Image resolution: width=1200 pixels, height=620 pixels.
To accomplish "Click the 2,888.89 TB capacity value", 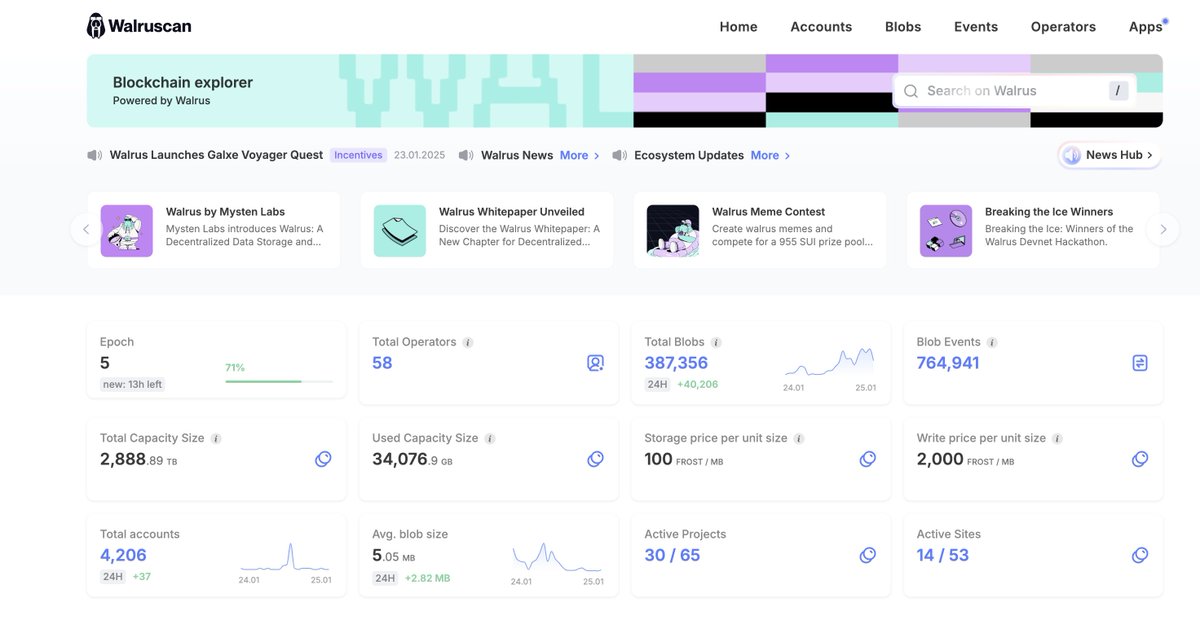I will pos(138,459).
